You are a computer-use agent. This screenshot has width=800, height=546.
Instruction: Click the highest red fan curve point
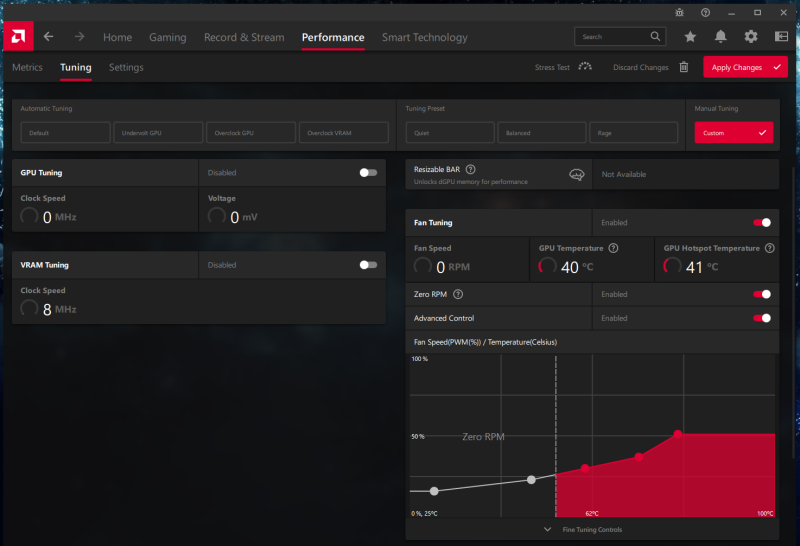pyautogui.click(x=678, y=434)
